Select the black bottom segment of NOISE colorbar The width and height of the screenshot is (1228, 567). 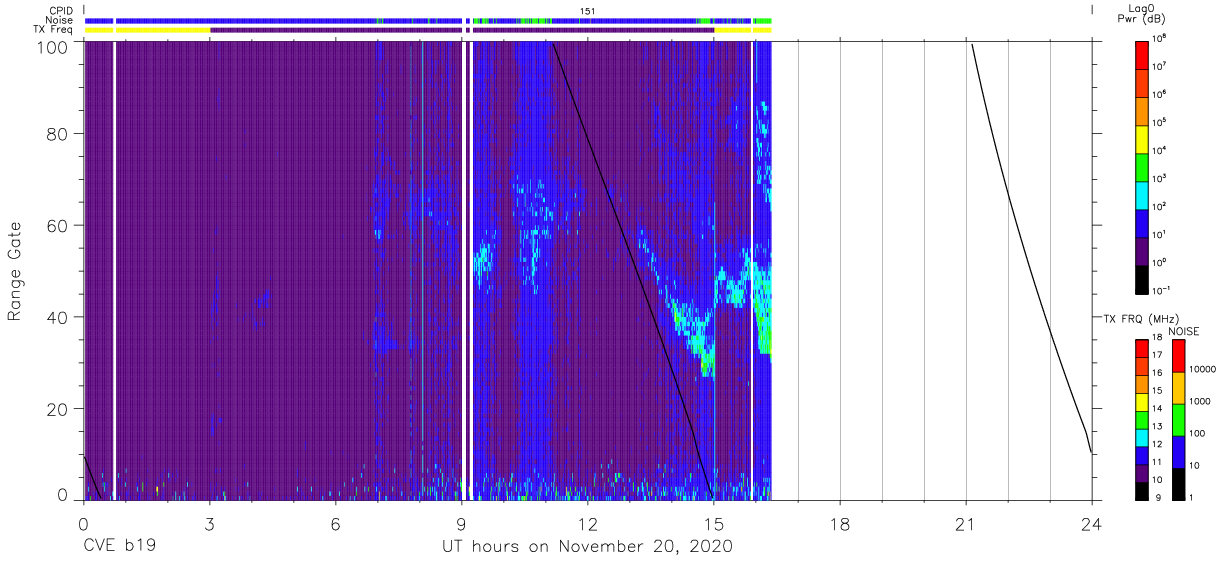coord(1178,484)
